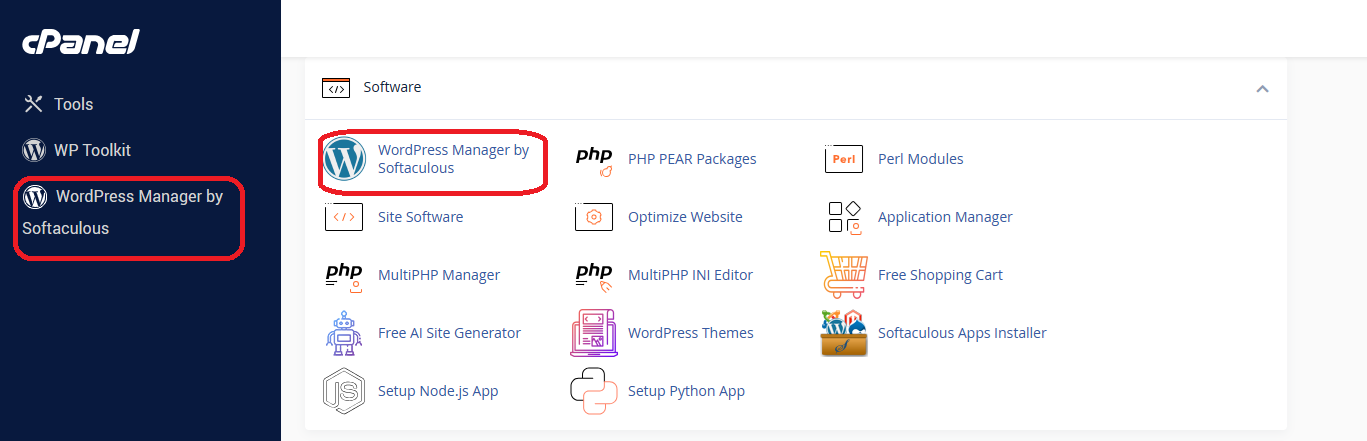Click the Softaculous Apps Installer link
The height and width of the screenshot is (441, 1367).
[x=962, y=333]
